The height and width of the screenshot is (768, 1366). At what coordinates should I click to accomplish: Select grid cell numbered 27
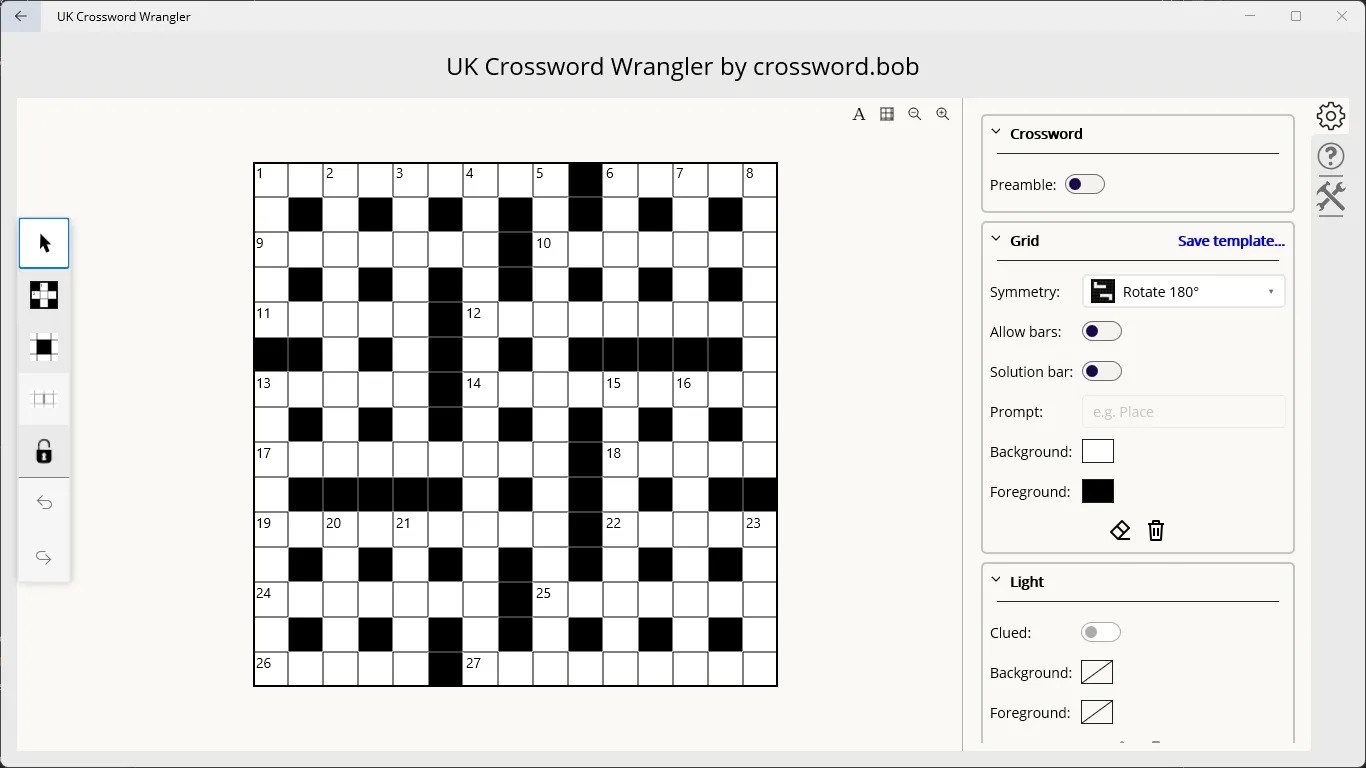[x=481, y=670]
